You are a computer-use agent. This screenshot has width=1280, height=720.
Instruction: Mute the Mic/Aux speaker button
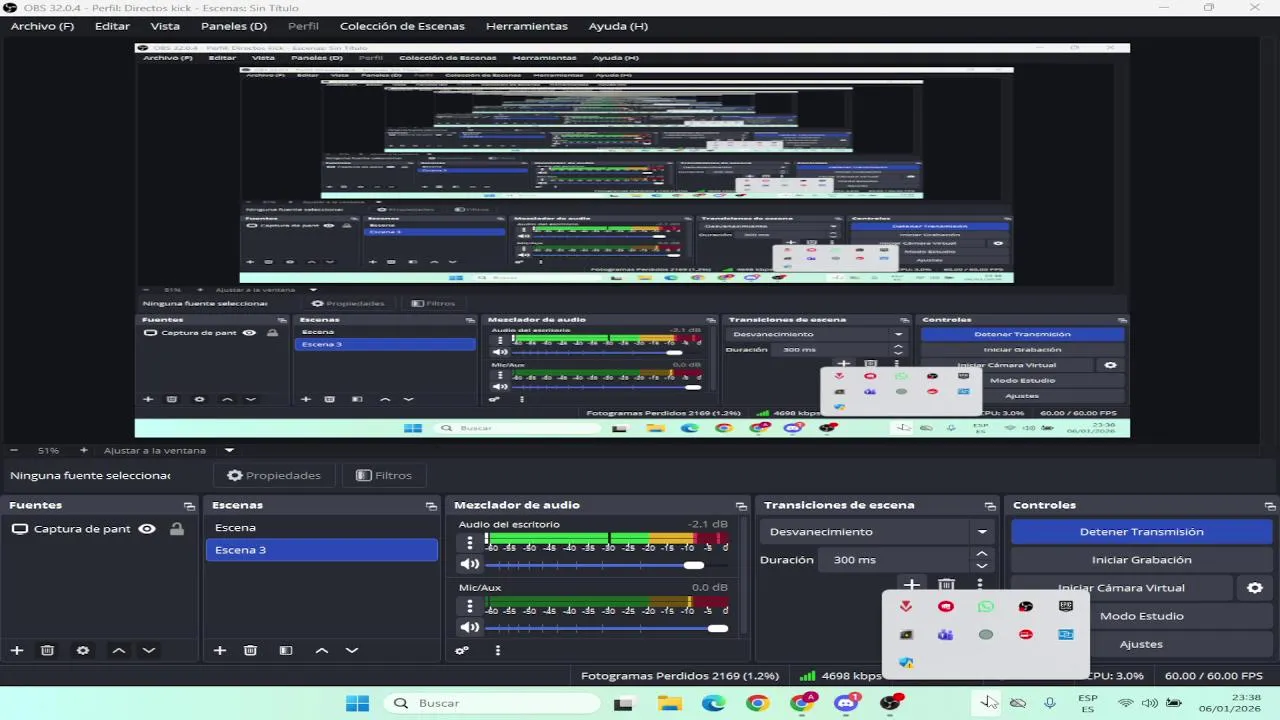pyautogui.click(x=469, y=628)
